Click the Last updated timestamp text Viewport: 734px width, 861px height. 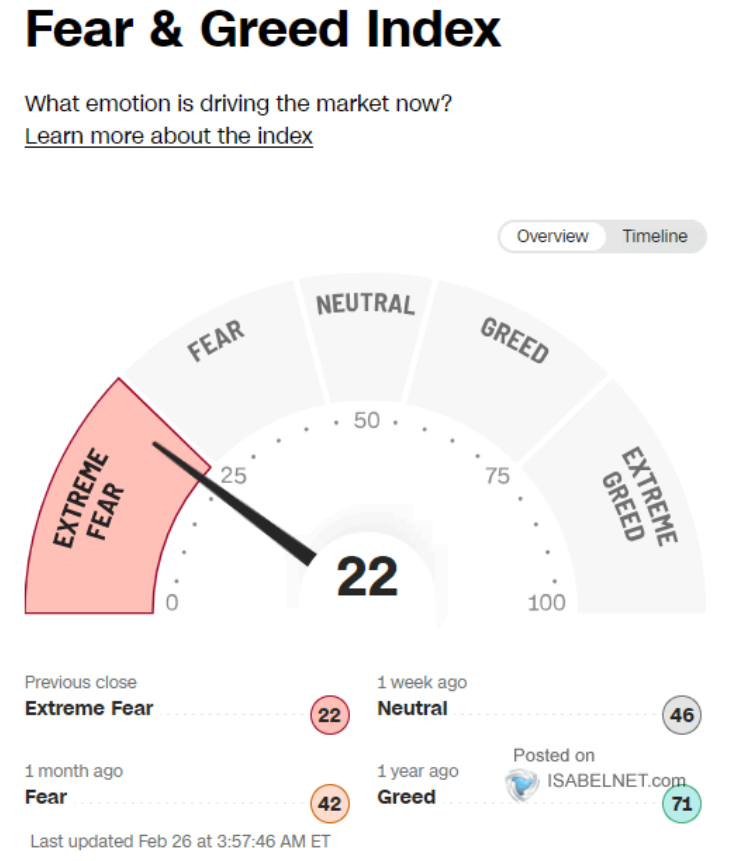180,841
